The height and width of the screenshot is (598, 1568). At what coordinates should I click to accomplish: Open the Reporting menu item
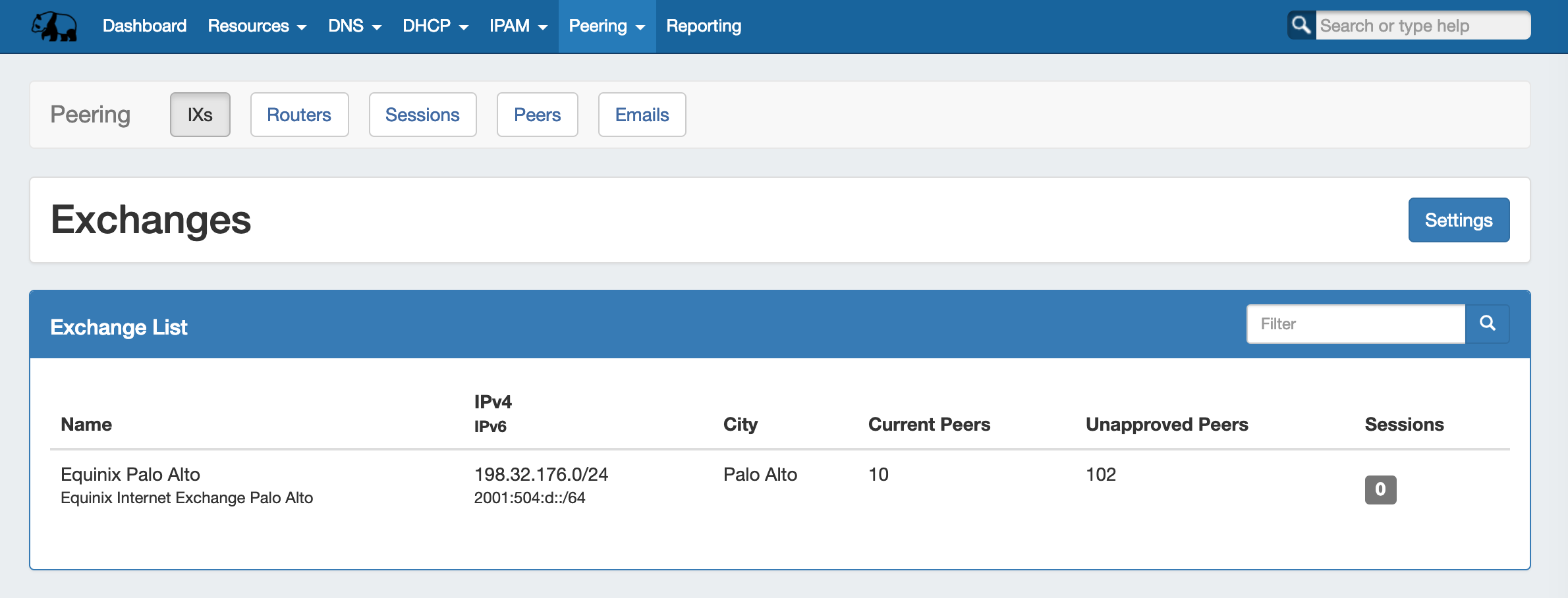click(x=703, y=26)
